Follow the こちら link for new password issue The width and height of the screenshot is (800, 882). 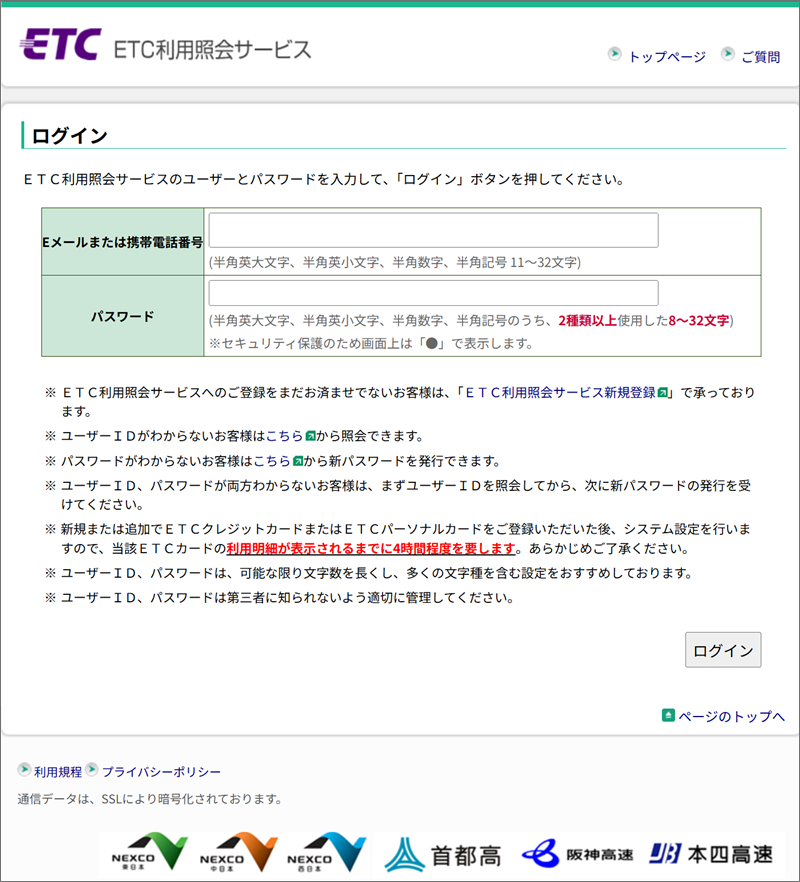[272, 461]
